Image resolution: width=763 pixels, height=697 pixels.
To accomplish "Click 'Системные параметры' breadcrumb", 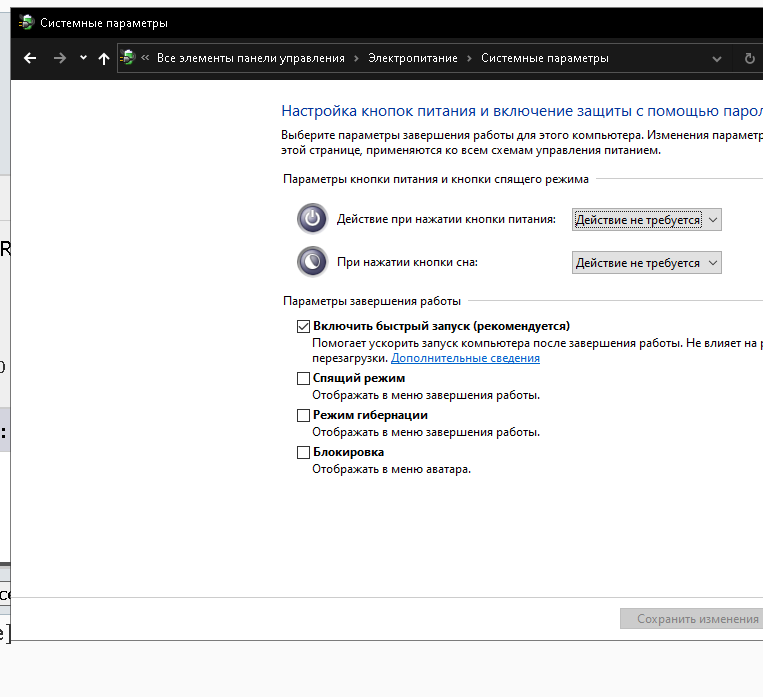I will point(545,58).
